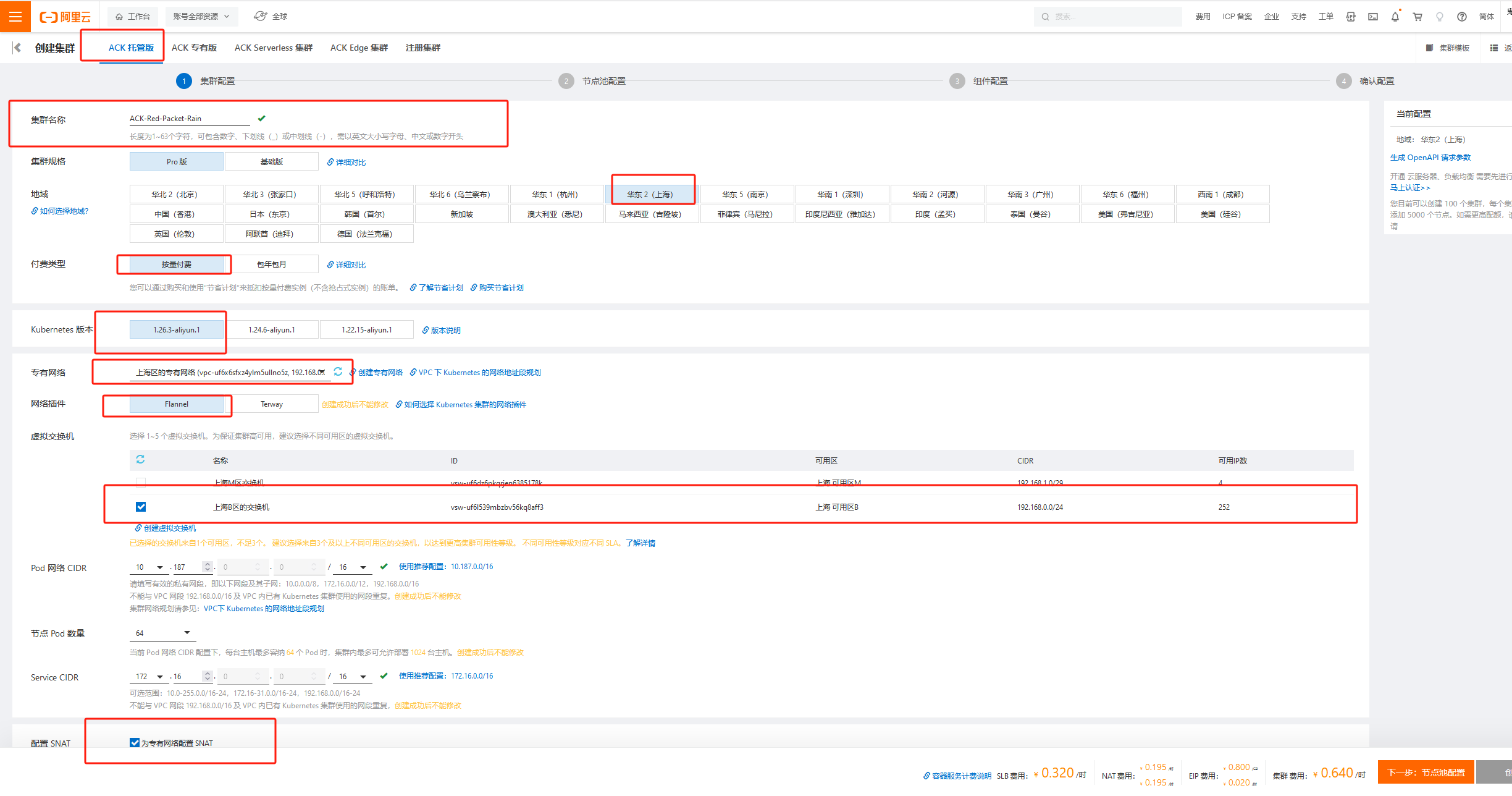Select the 基础版 cluster spec

point(272,161)
